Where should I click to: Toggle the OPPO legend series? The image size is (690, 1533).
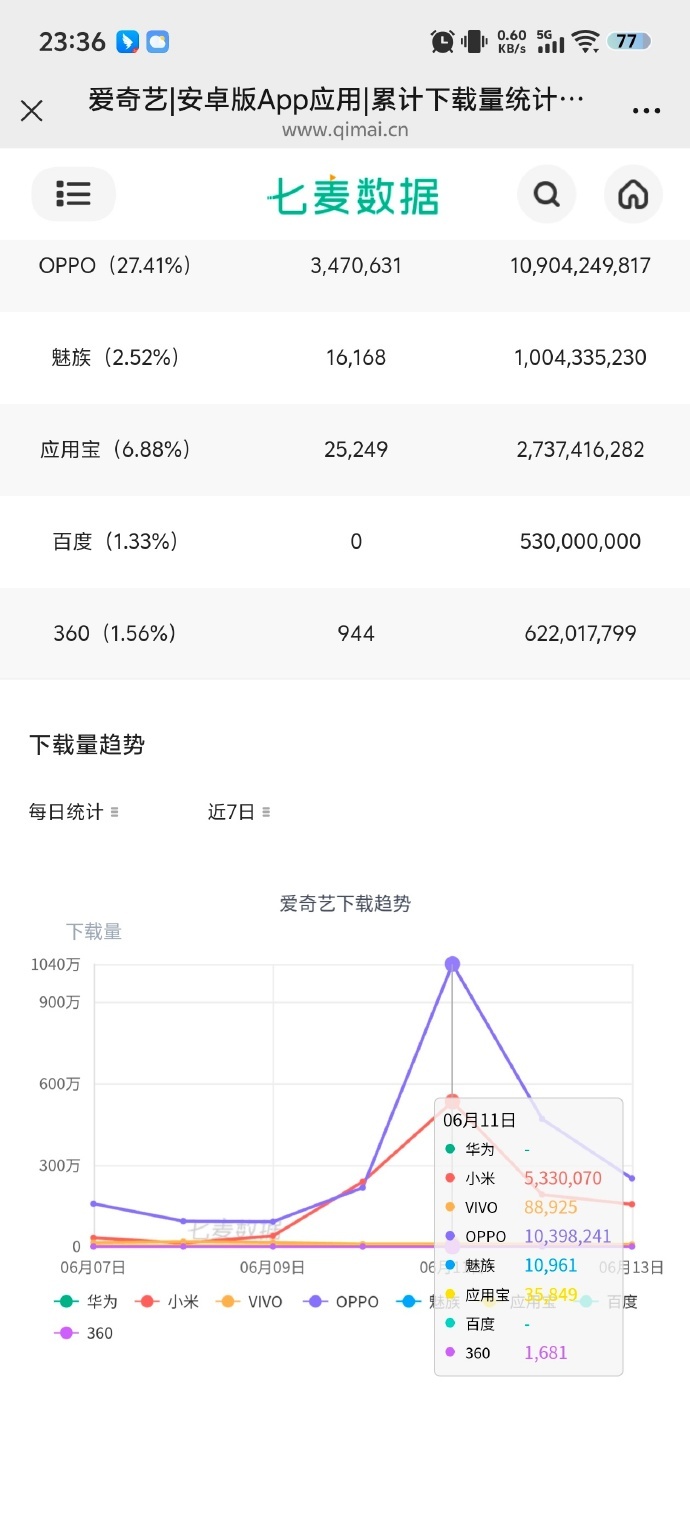(x=340, y=1301)
